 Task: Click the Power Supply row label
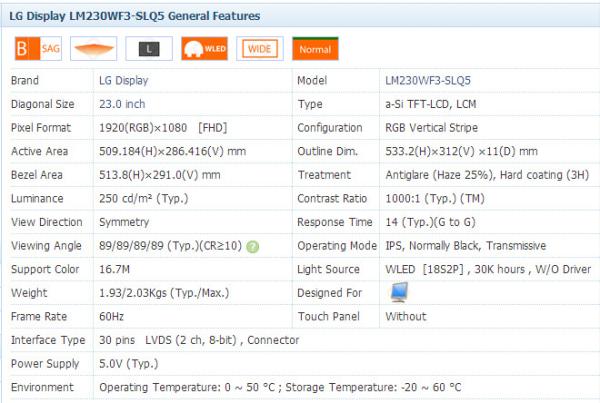tap(45, 364)
